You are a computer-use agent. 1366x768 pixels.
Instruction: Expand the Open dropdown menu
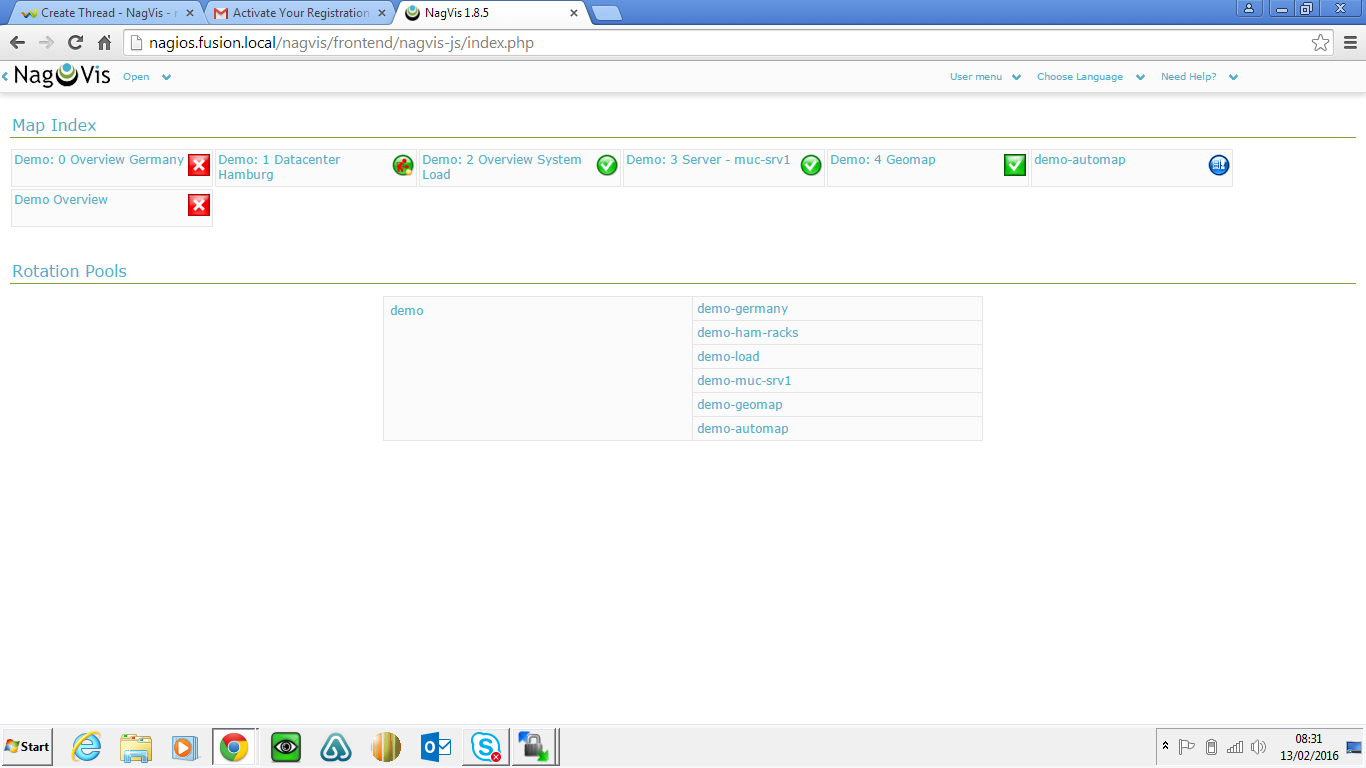(x=146, y=77)
